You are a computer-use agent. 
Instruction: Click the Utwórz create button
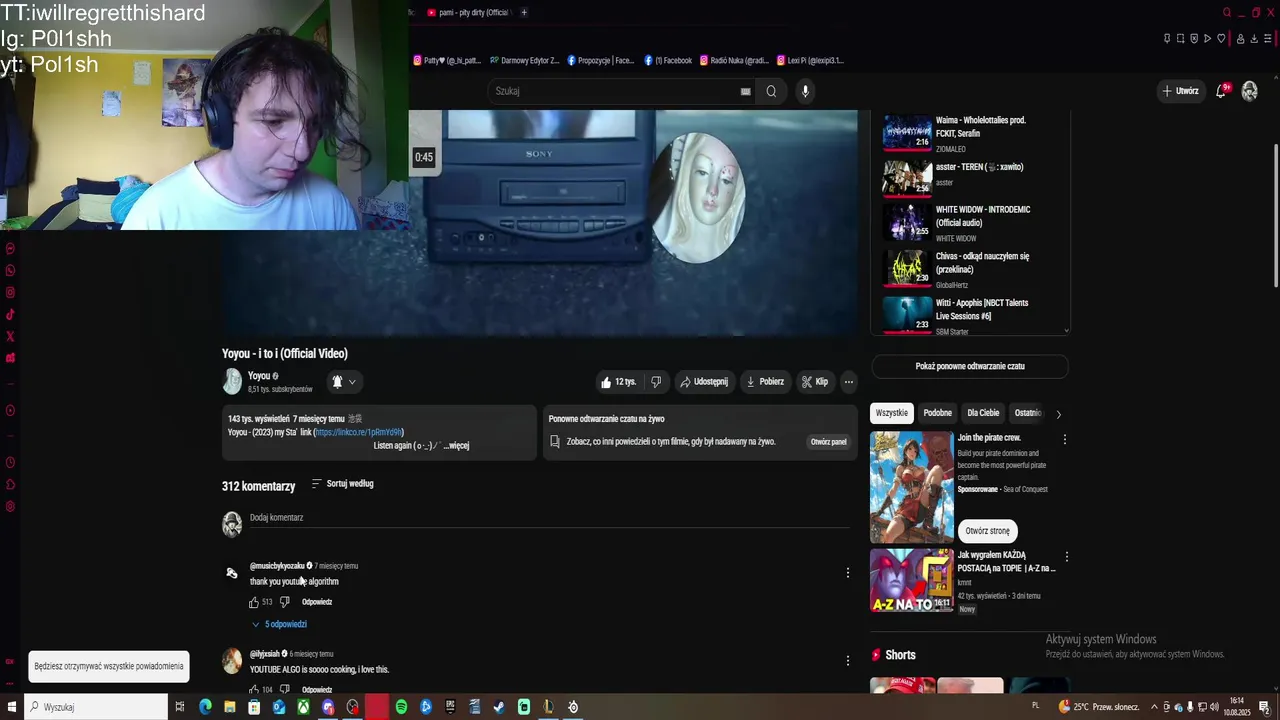click(x=1180, y=91)
